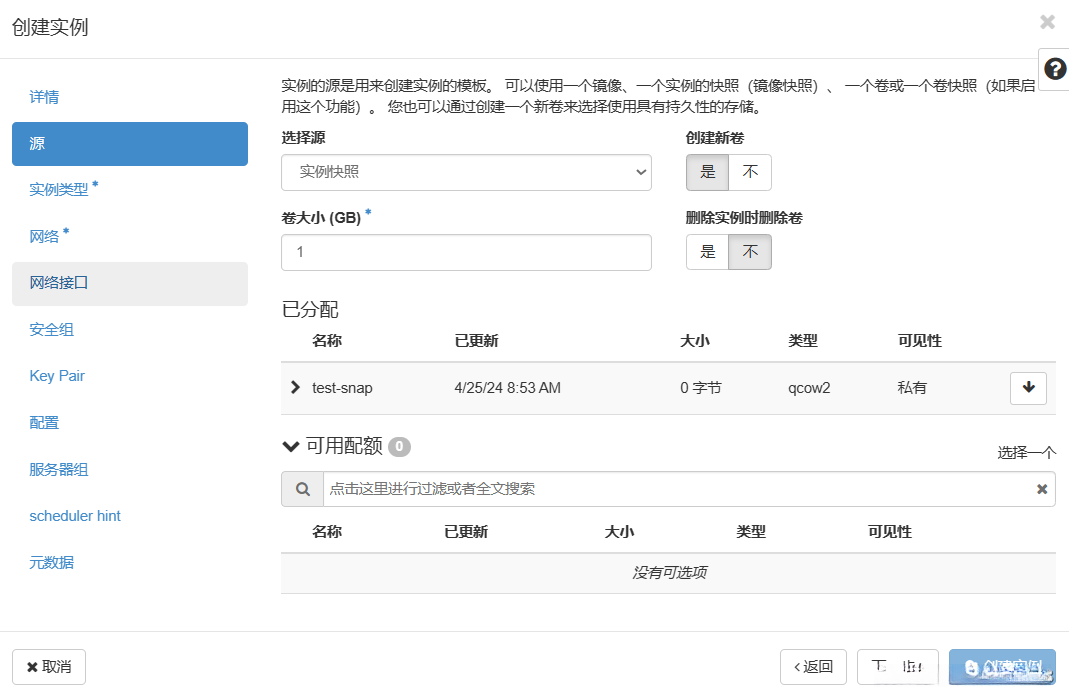Image resolution: width=1069 pixels, height=695 pixels.
Task: Click the 取消 button
Action: pyautogui.click(x=49, y=667)
